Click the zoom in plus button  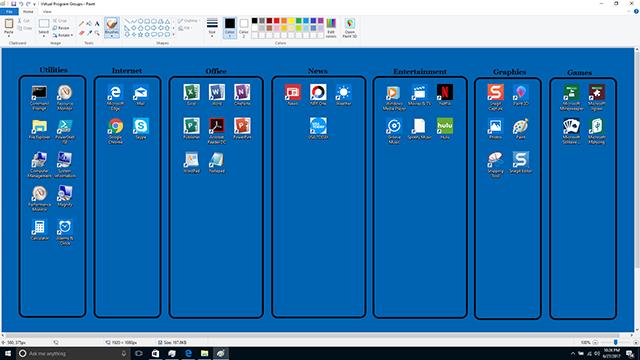[x=635, y=342]
